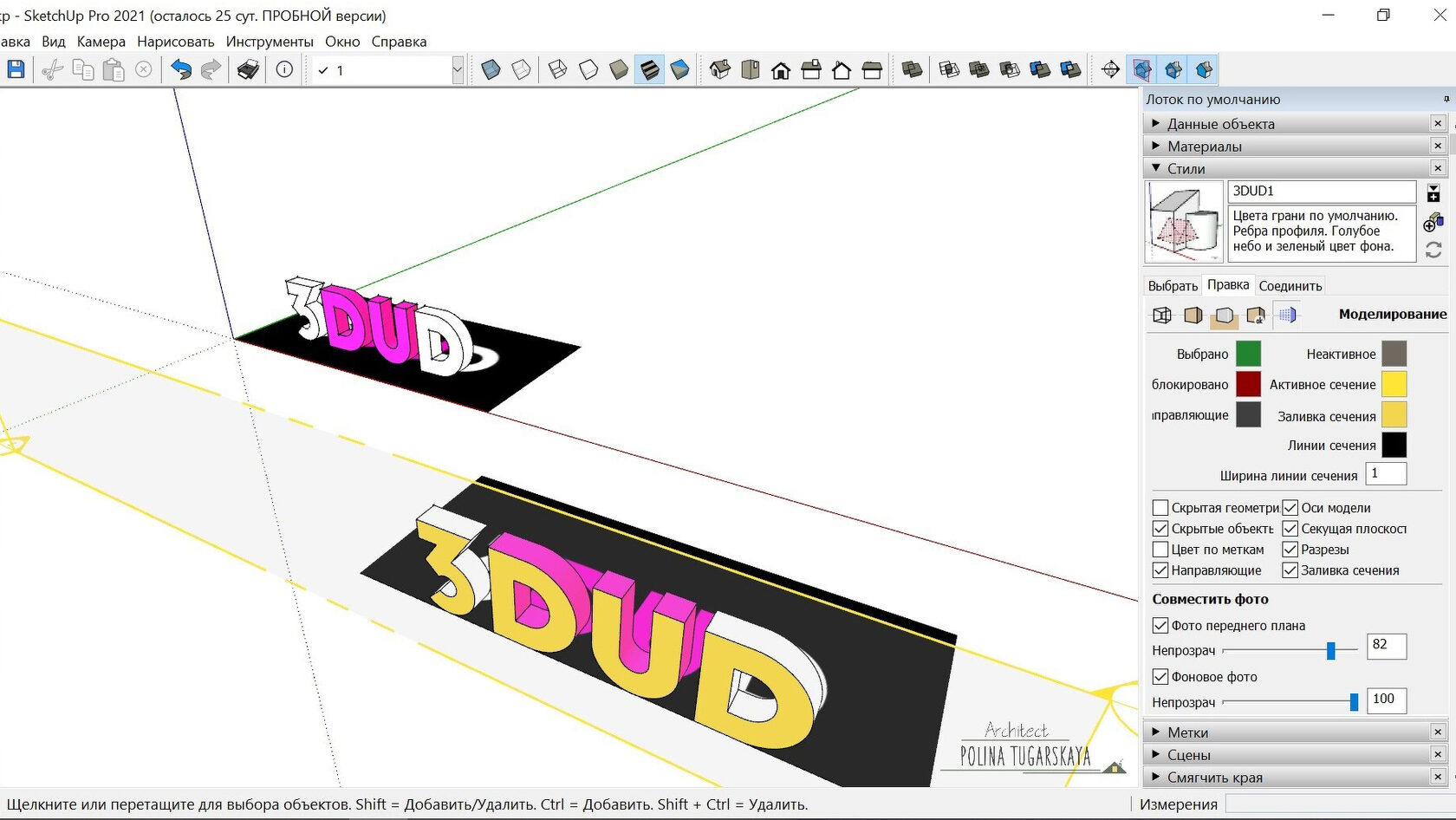Expand Материалы panel
Image resolution: width=1456 pixels, height=820 pixels.
point(1295,146)
